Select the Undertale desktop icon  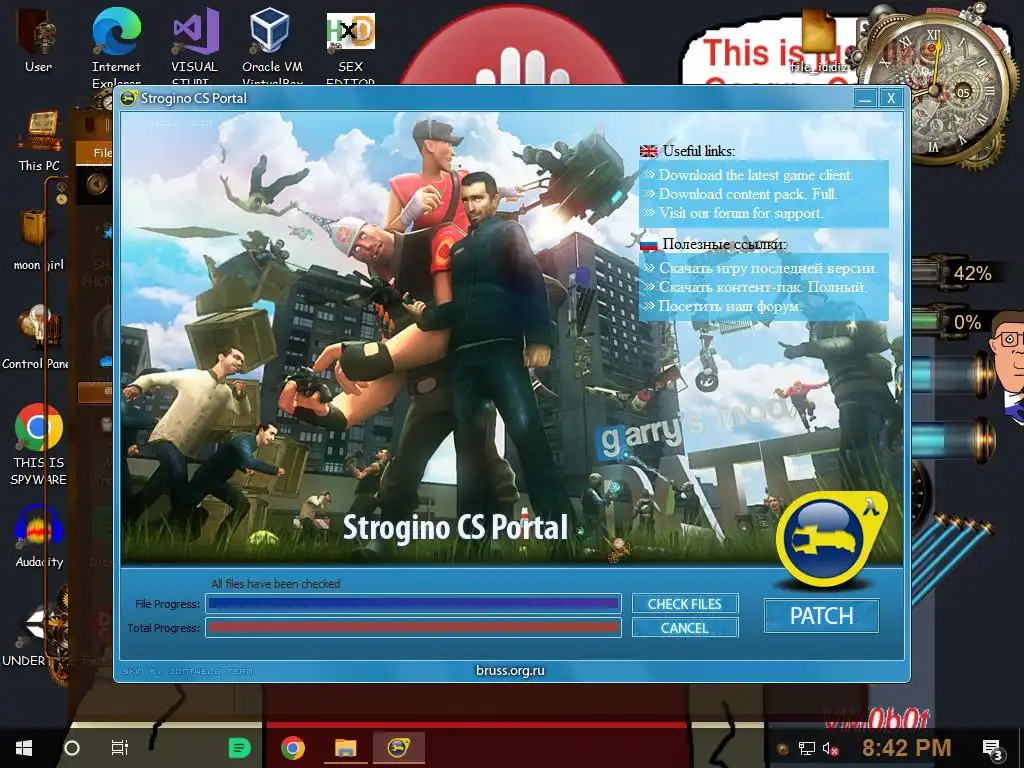33,635
